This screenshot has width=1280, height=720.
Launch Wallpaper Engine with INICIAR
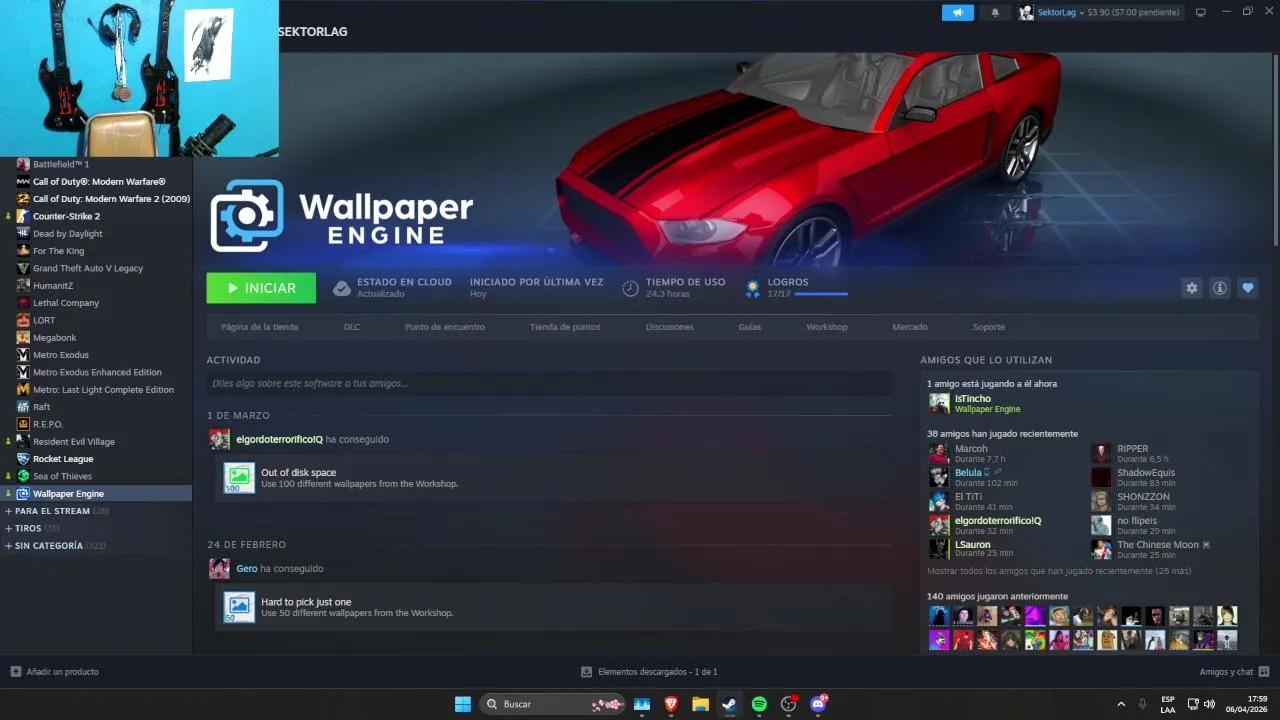pyautogui.click(x=261, y=288)
